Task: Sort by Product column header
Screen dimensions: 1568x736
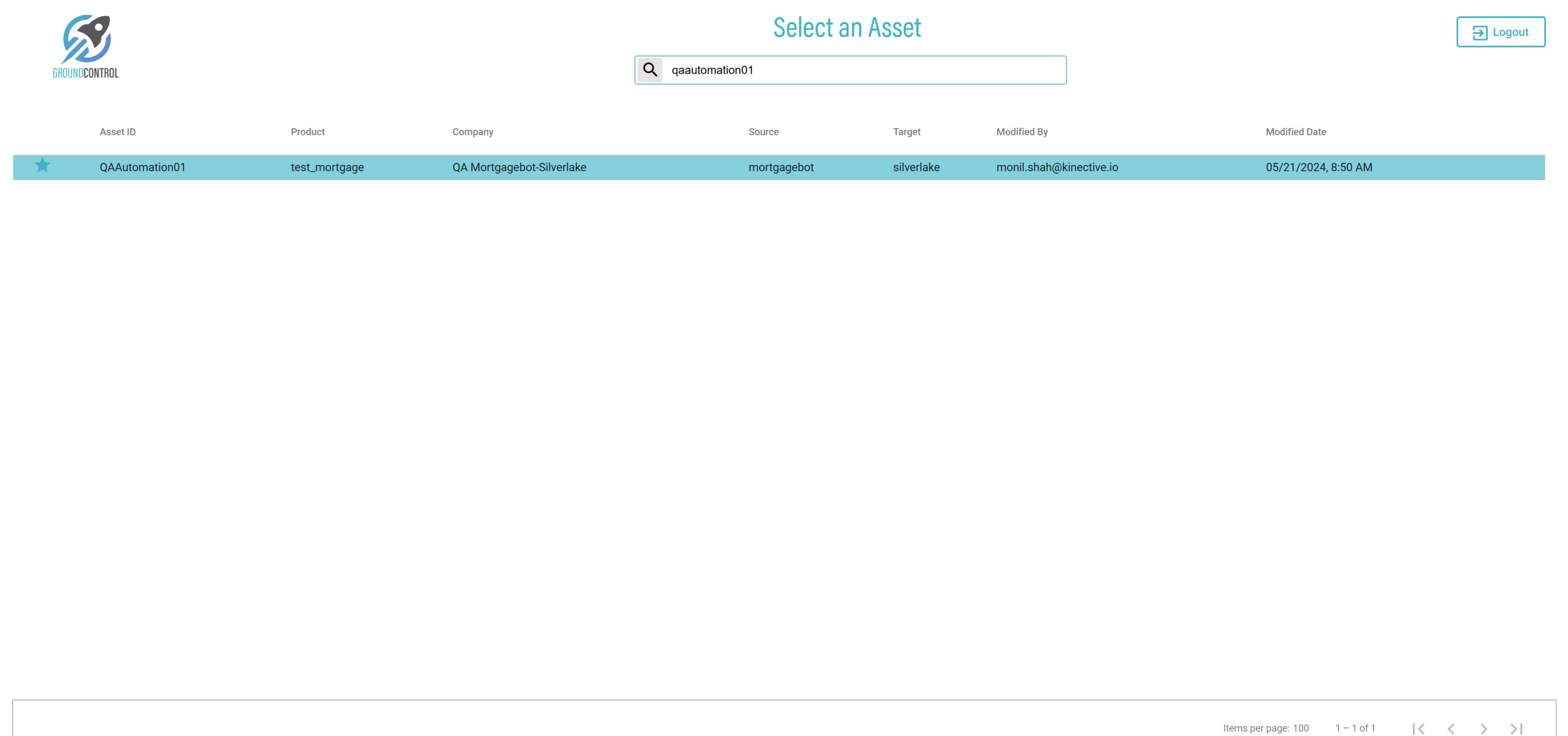Action: tap(307, 131)
